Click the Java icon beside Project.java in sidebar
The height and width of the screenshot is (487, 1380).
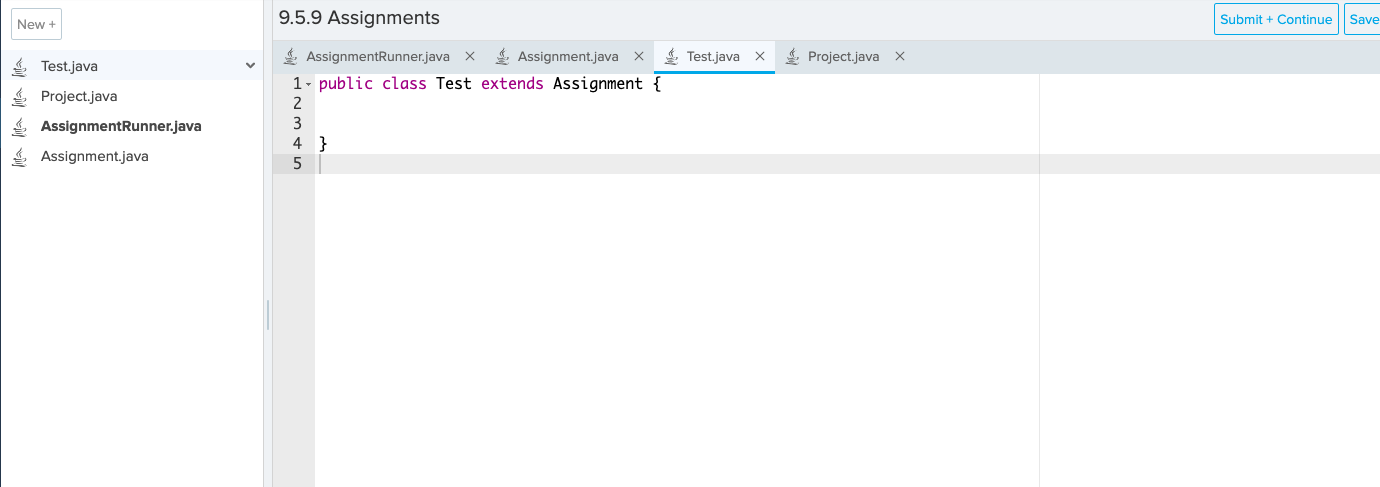19,96
